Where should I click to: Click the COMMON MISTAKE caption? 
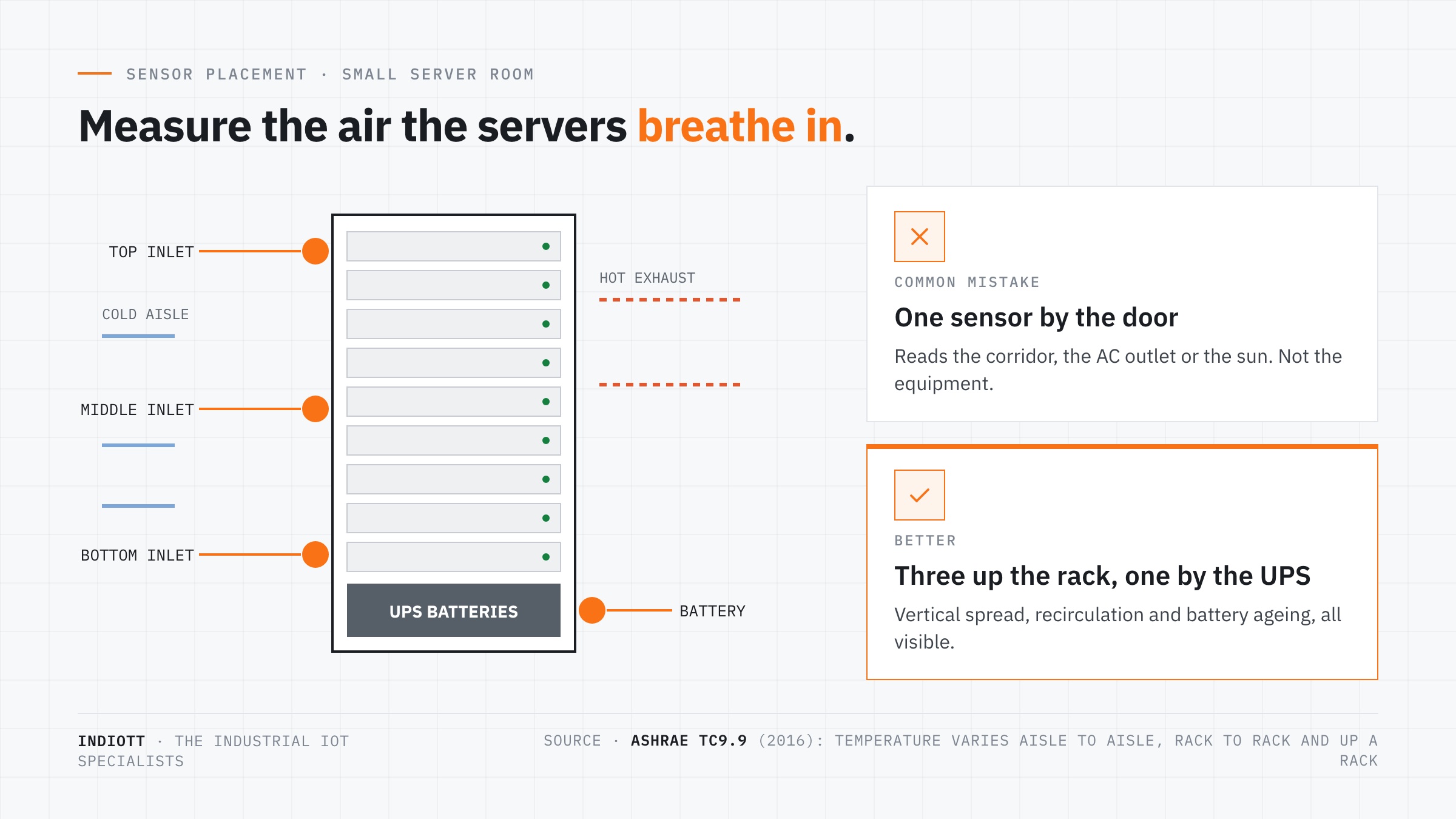(x=967, y=282)
